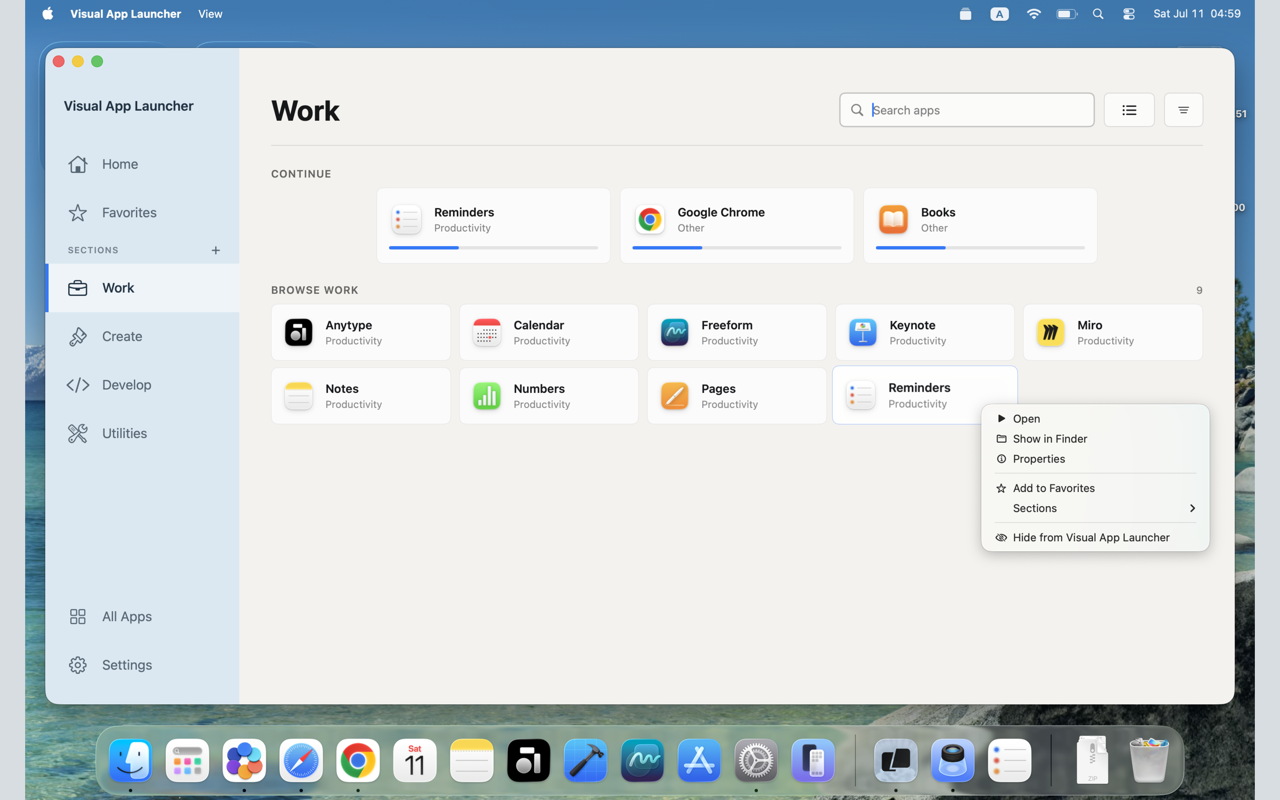Open Launchpad from the Dock
The image size is (1280, 800).
click(x=187, y=761)
